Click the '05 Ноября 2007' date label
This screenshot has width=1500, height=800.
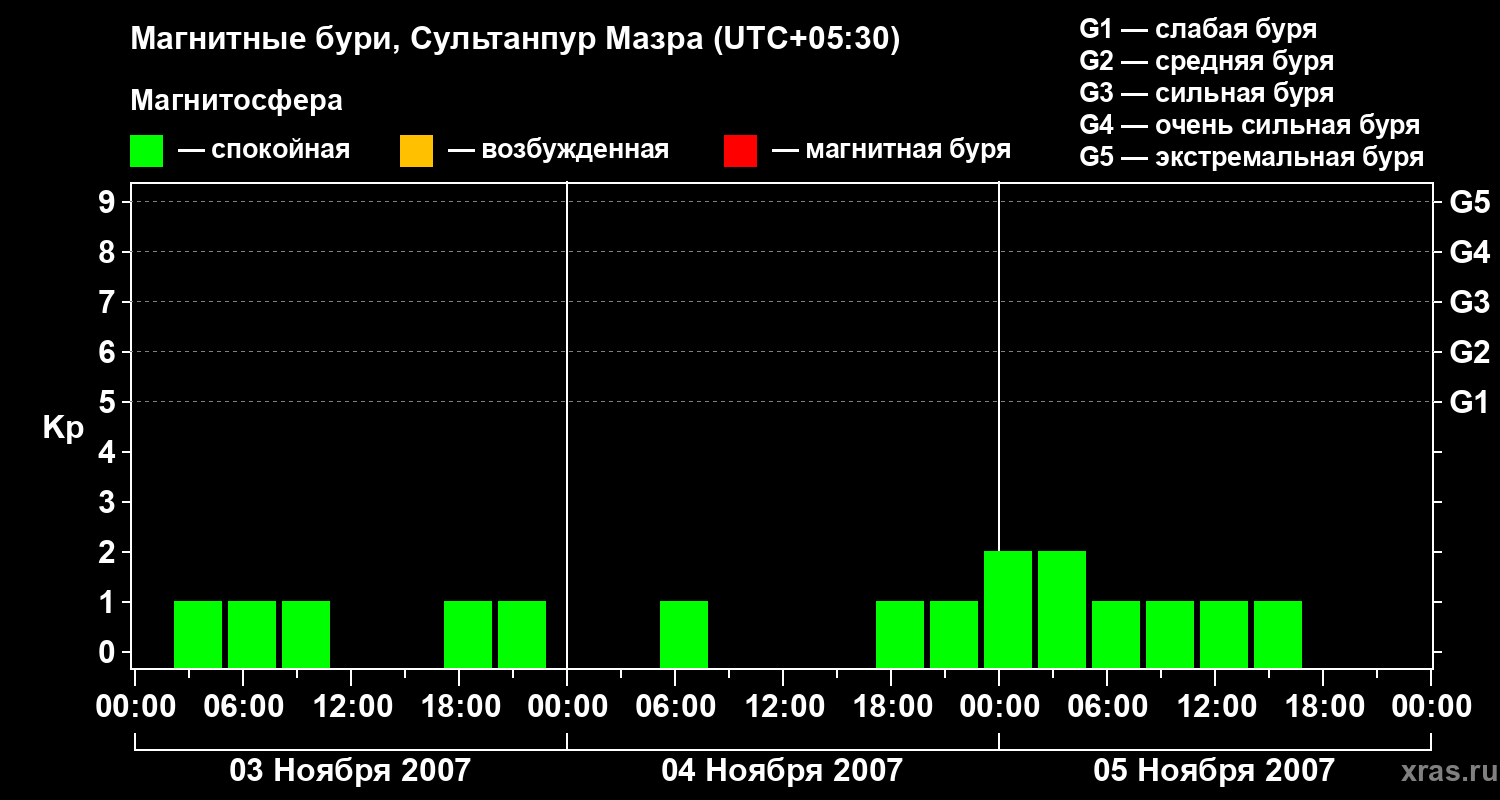pos(1214,770)
